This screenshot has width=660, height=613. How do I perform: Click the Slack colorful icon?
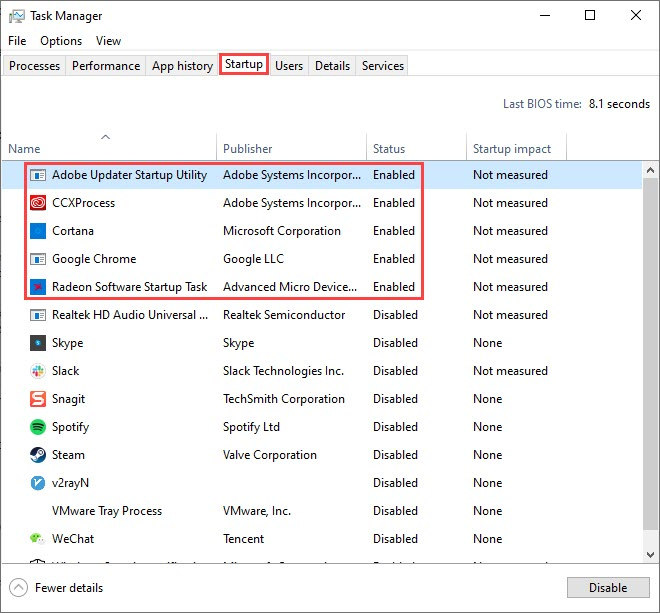pyautogui.click(x=38, y=371)
